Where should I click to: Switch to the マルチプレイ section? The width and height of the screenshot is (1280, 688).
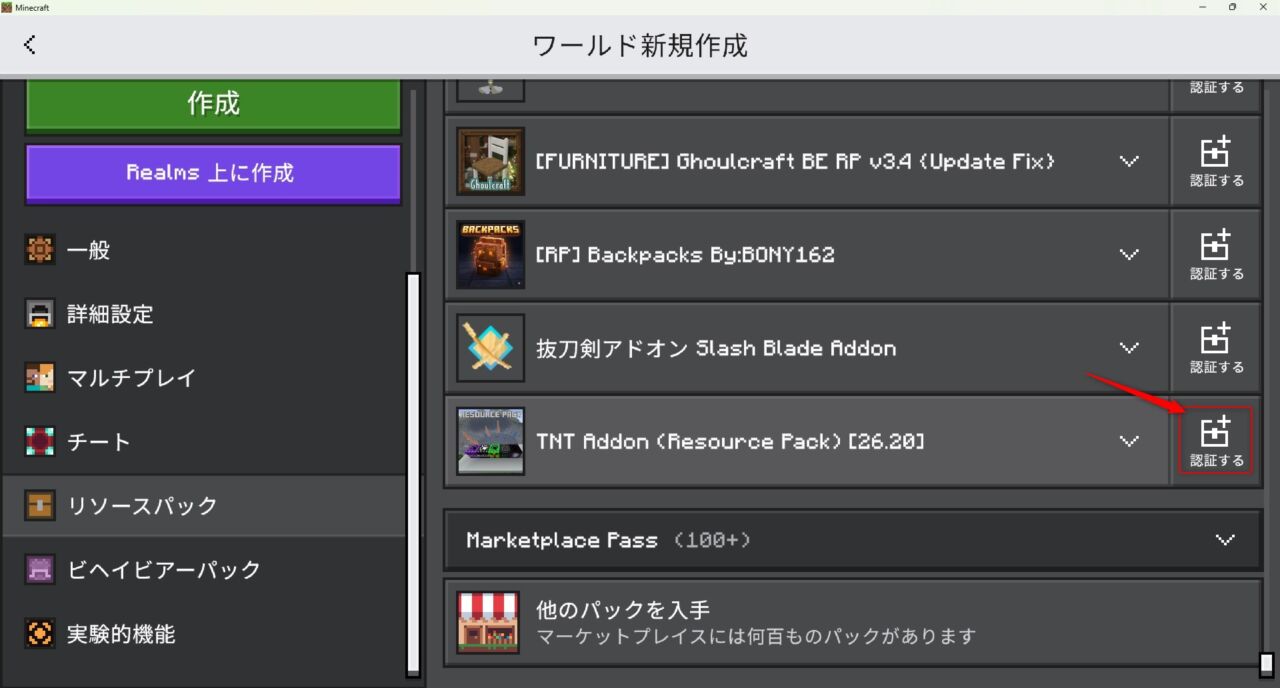[204, 378]
